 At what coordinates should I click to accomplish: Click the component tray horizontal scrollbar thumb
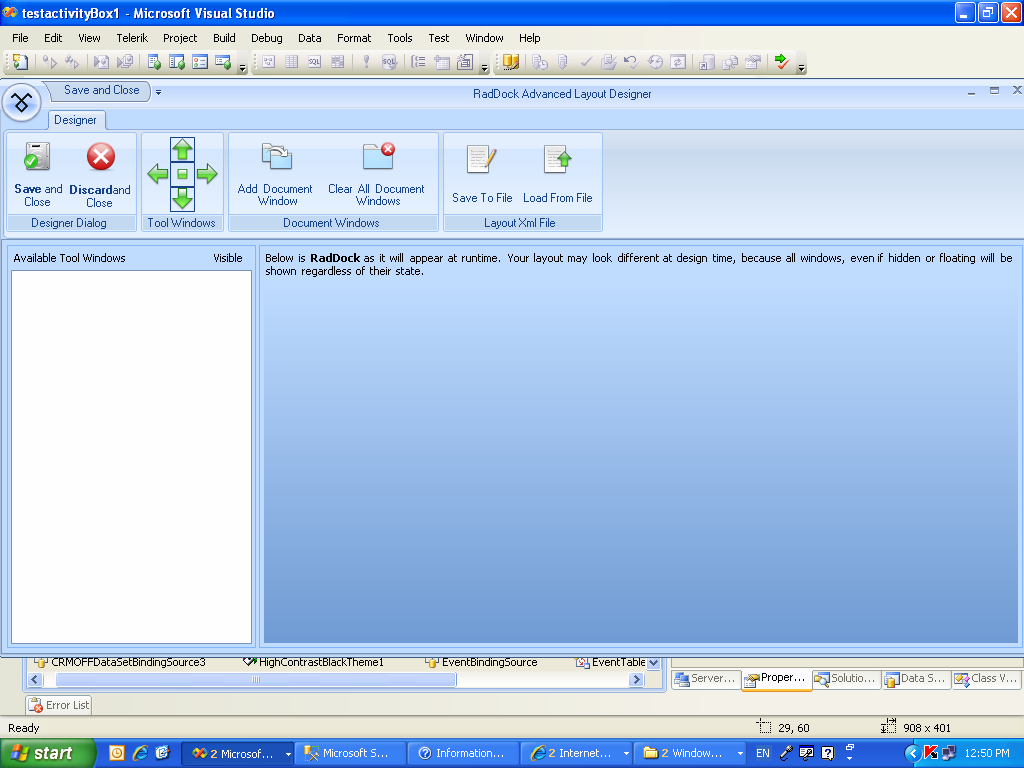[x=255, y=679]
